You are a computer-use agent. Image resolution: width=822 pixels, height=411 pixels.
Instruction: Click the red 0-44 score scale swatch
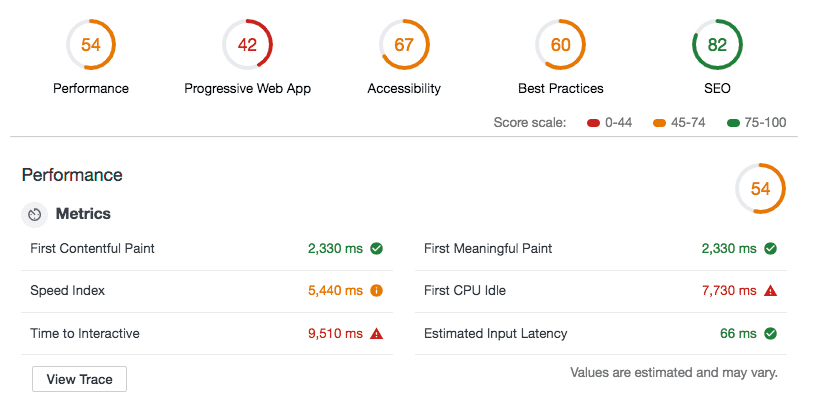click(x=593, y=123)
